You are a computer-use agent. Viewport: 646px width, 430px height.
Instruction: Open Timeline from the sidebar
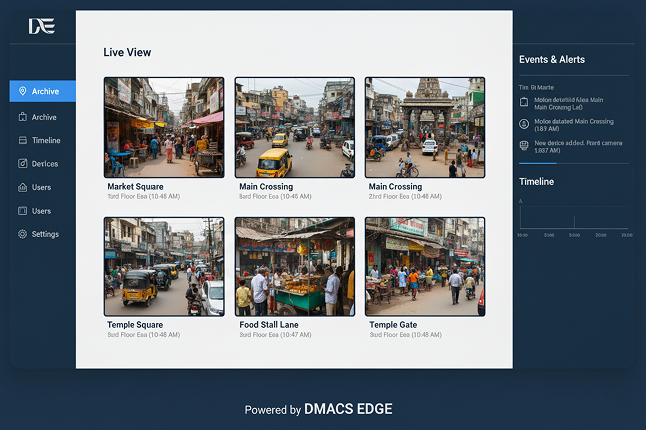pos(43,140)
